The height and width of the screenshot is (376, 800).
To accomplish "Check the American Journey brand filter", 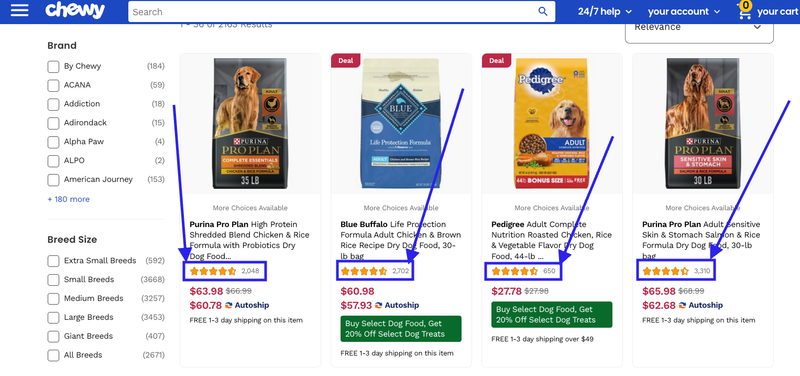I will click(x=53, y=180).
